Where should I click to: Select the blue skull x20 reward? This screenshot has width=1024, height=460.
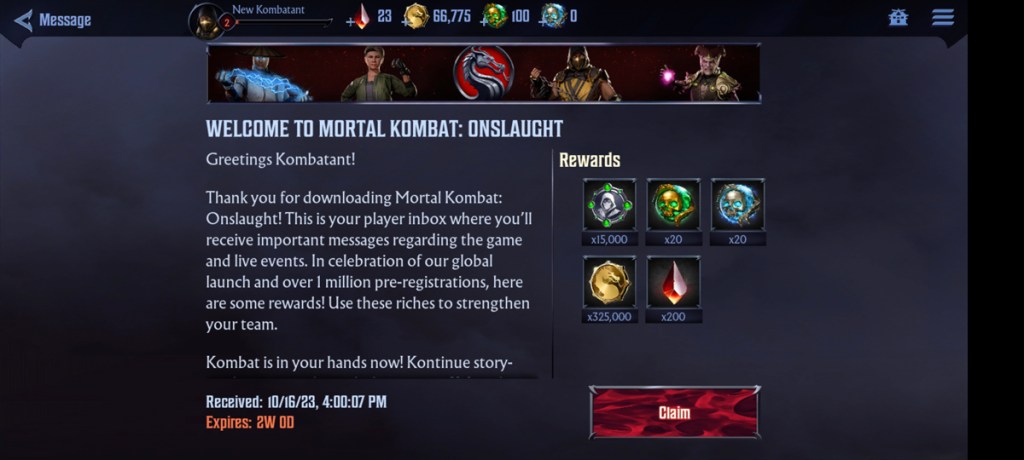point(737,212)
